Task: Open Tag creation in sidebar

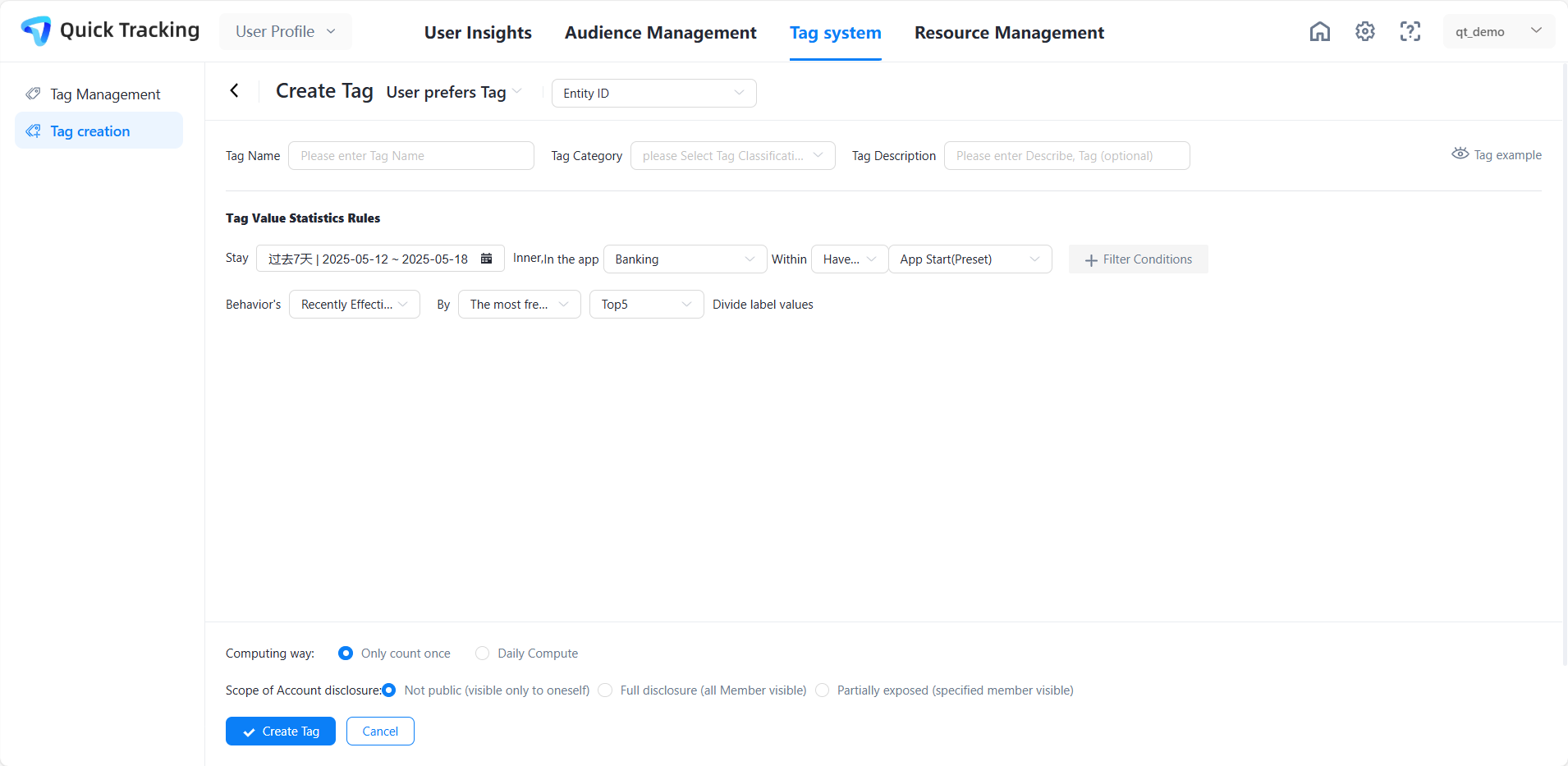Action: tap(99, 131)
